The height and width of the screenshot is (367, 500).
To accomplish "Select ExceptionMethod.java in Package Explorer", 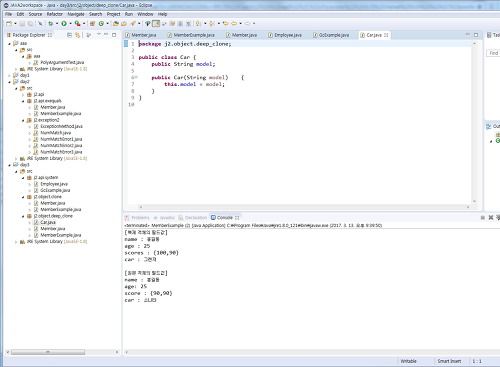I will 58,126.
